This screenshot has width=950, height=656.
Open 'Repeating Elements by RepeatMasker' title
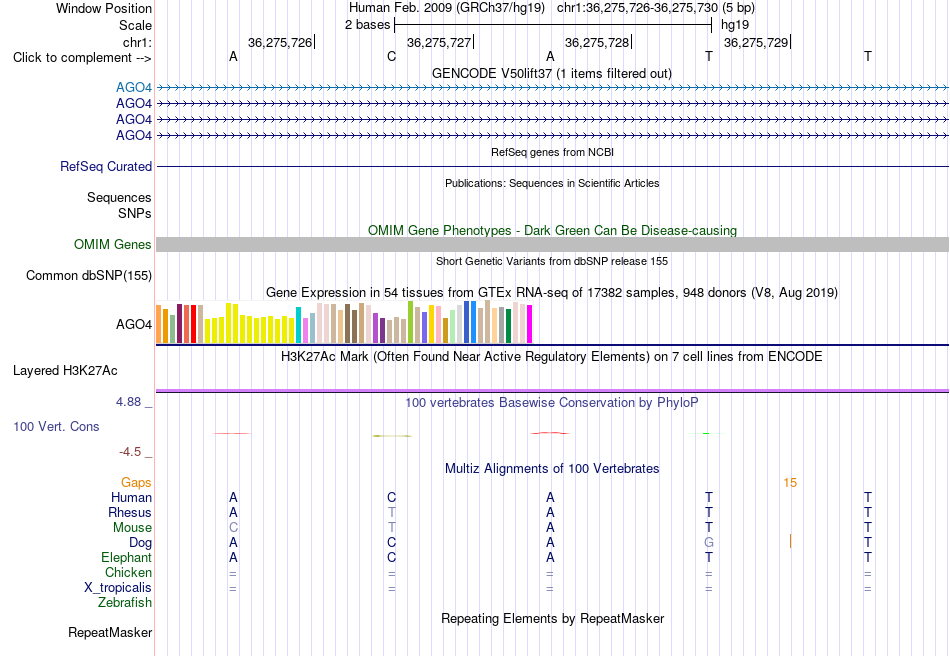coord(553,618)
